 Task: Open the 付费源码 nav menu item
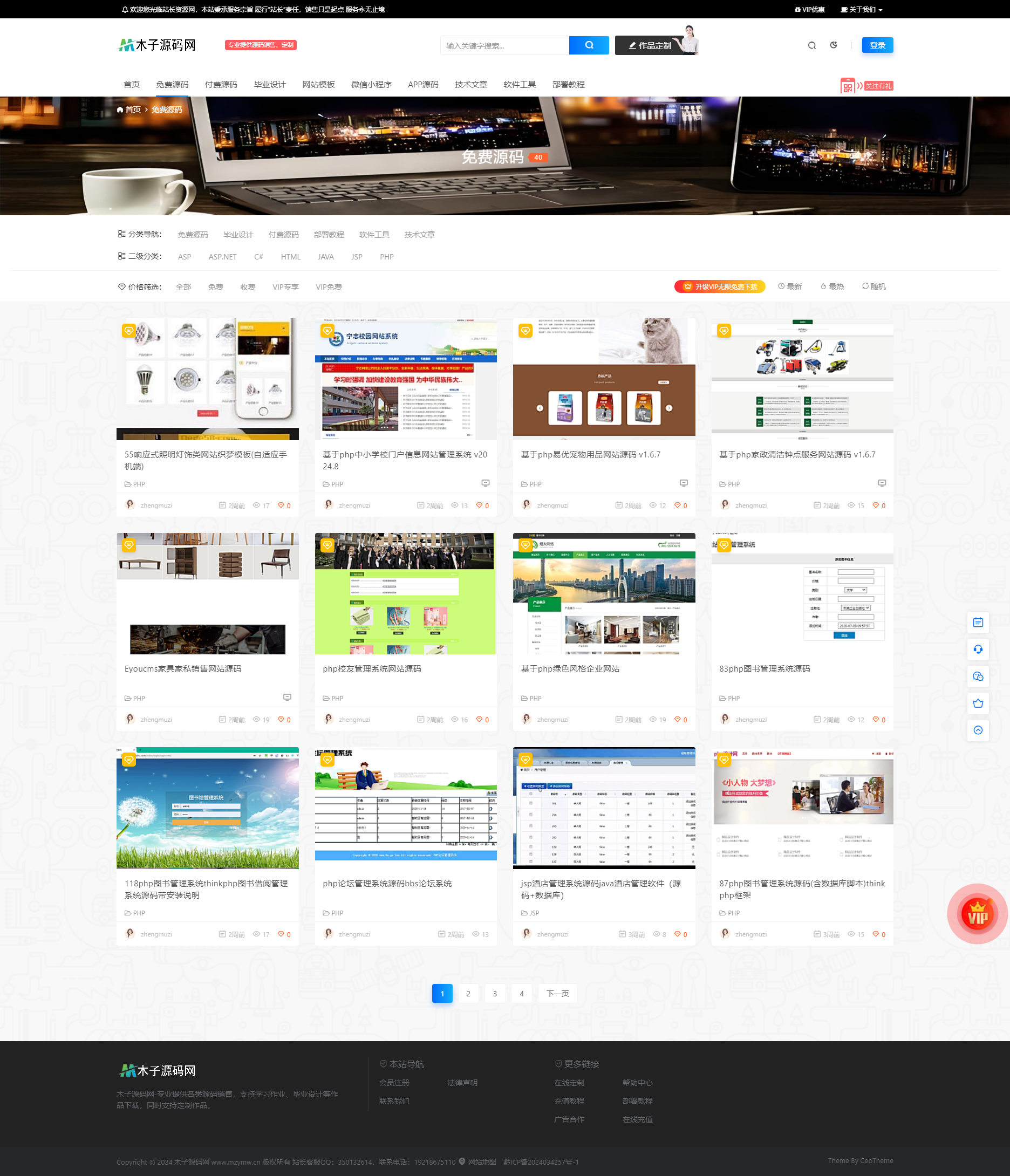[221, 85]
